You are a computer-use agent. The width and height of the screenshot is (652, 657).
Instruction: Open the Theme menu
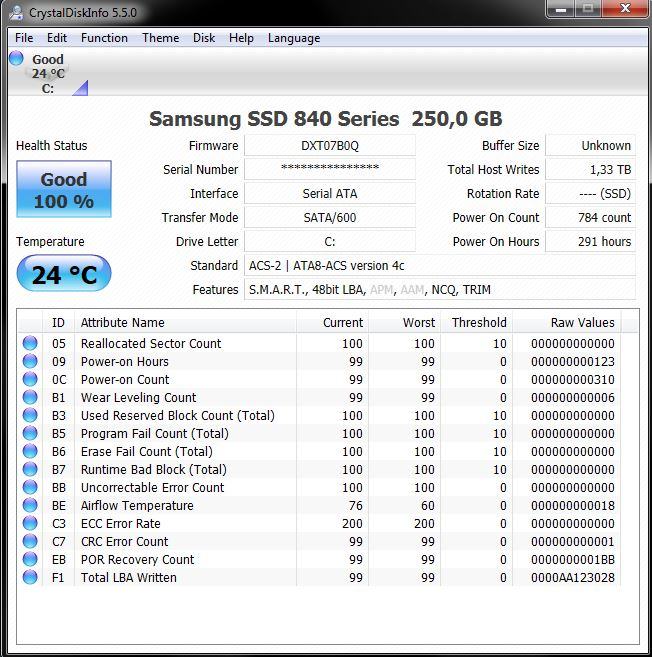click(x=160, y=38)
